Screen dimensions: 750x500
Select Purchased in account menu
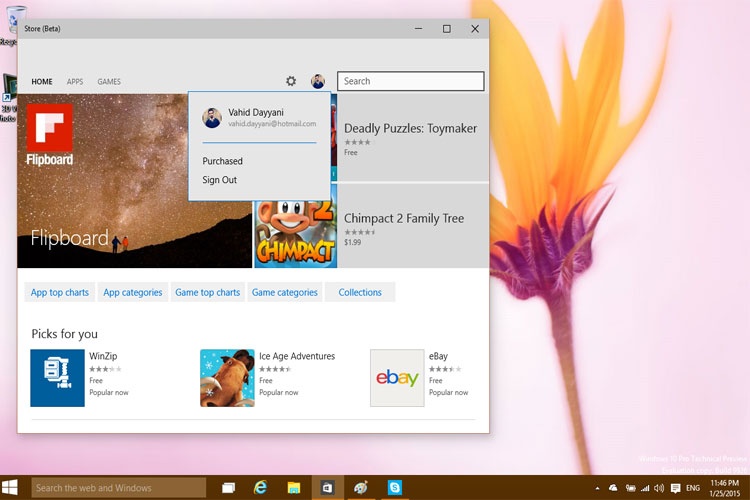pyautogui.click(x=222, y=161)
